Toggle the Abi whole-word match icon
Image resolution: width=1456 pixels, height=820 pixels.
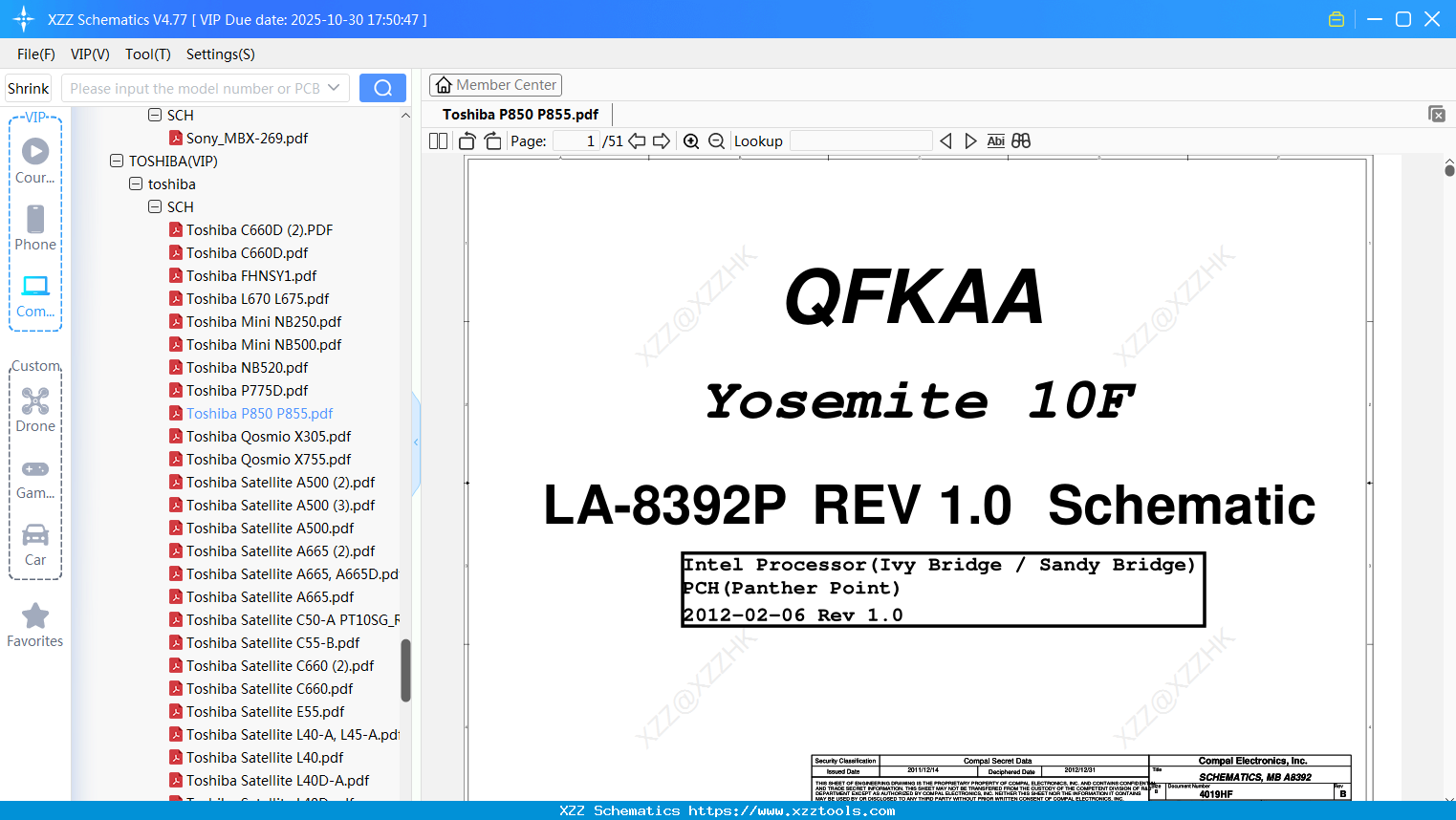(996, 141)
